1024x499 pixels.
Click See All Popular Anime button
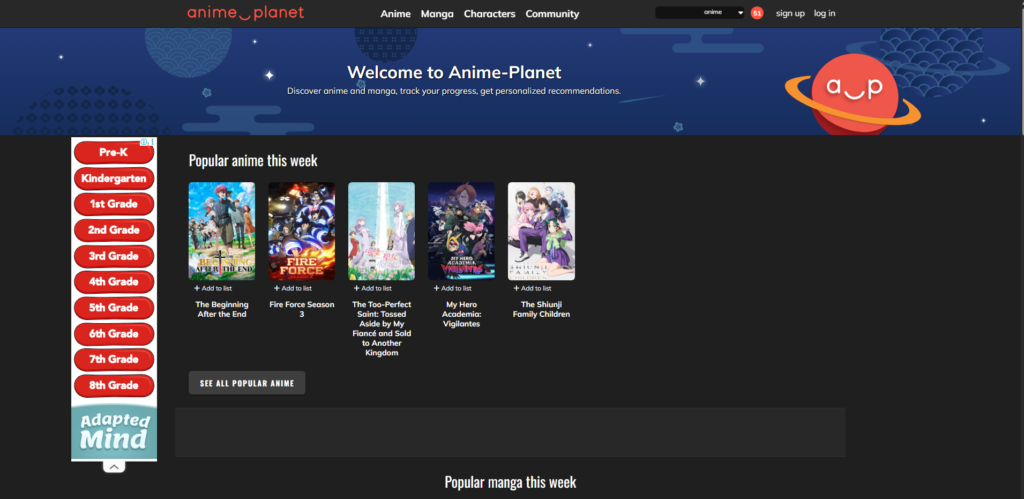[247, 383]
